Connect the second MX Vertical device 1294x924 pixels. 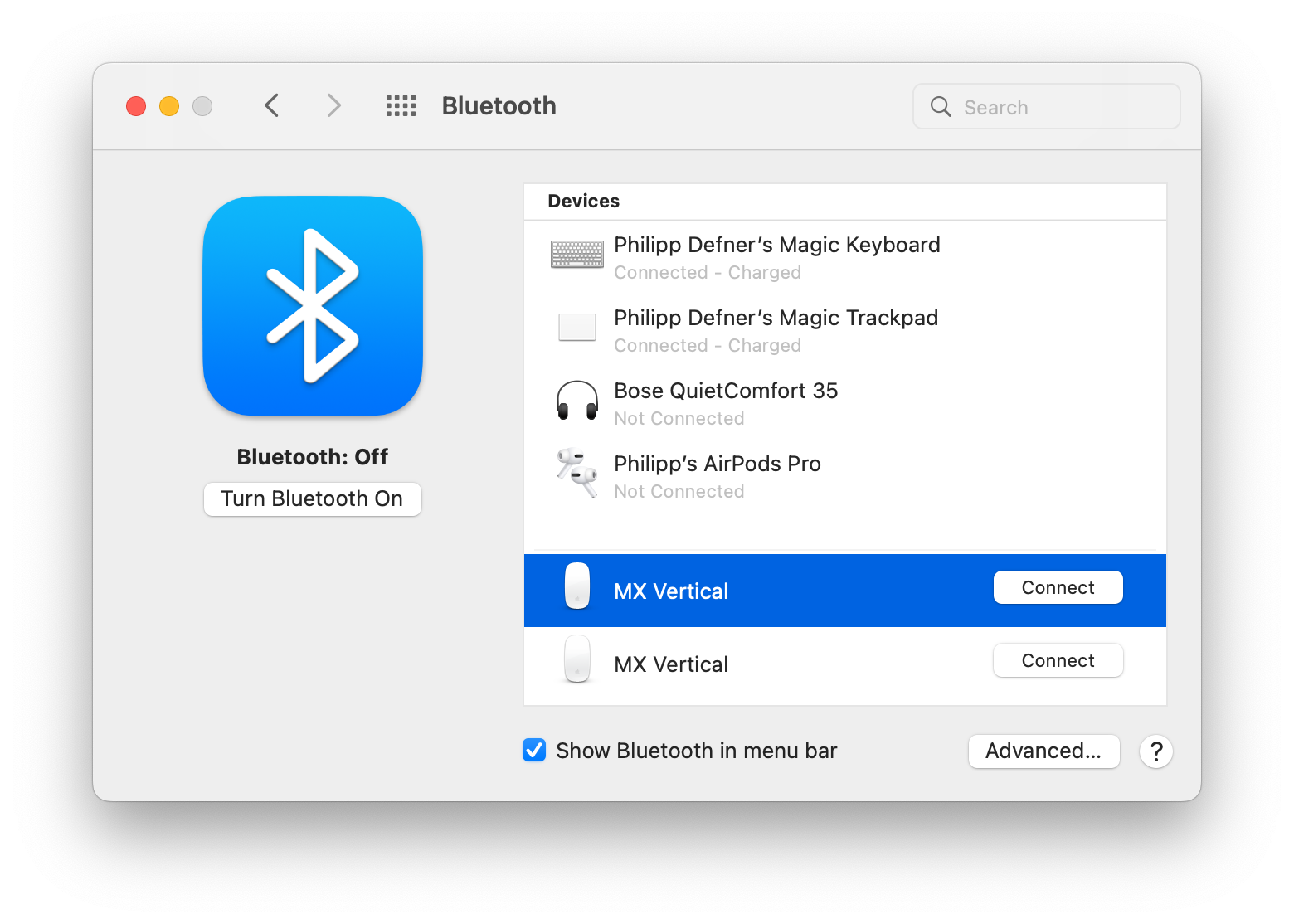(x=1058, y=661)
